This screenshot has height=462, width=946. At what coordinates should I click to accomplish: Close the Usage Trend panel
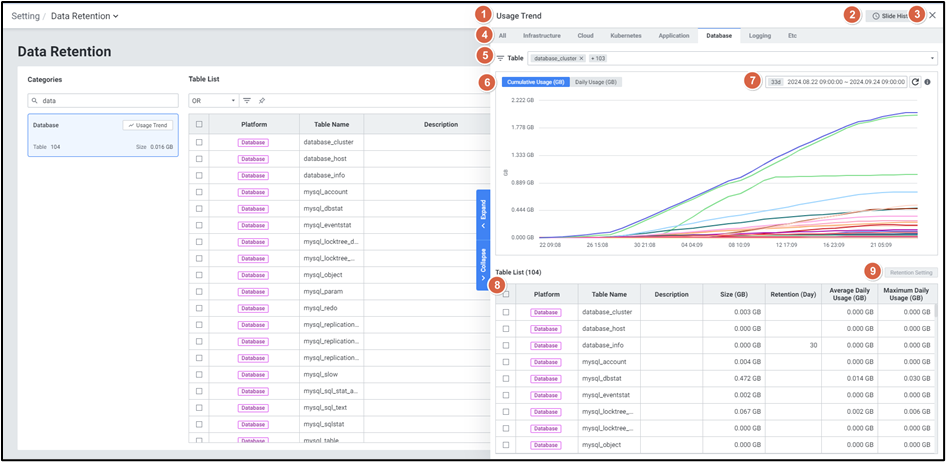tap(932, 15)
